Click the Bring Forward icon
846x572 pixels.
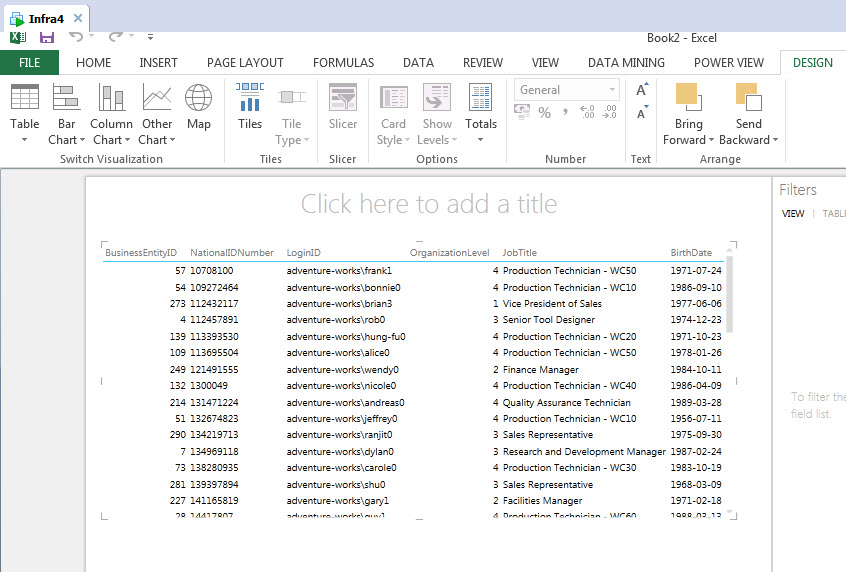coord(688,96)
